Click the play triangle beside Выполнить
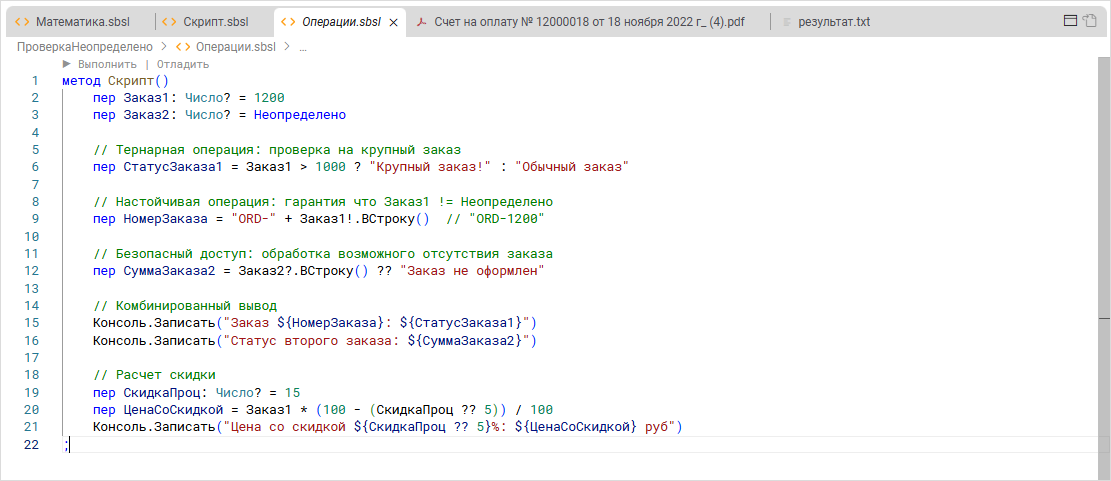Screen dimensions: 1111x481 67,63
